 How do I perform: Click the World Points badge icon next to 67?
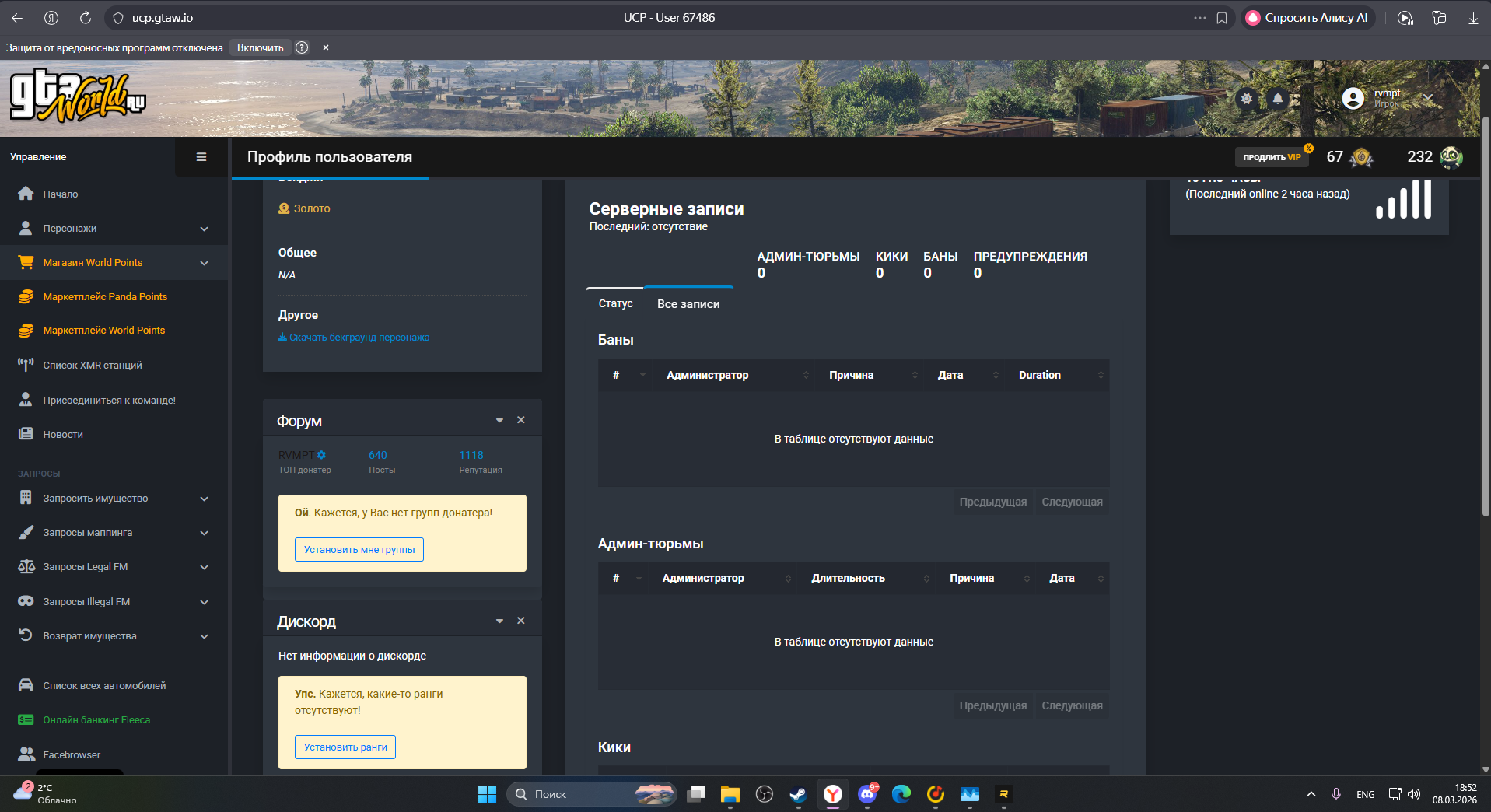(1361, 157)
